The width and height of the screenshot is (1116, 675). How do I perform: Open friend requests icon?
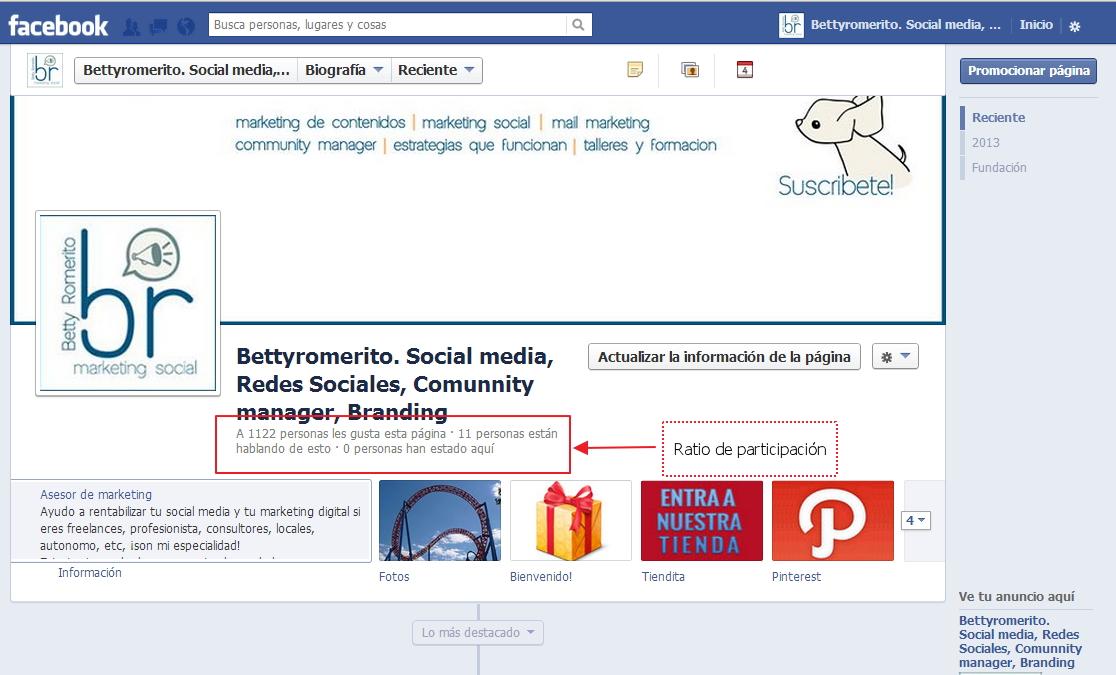click(x=132, y=27)
